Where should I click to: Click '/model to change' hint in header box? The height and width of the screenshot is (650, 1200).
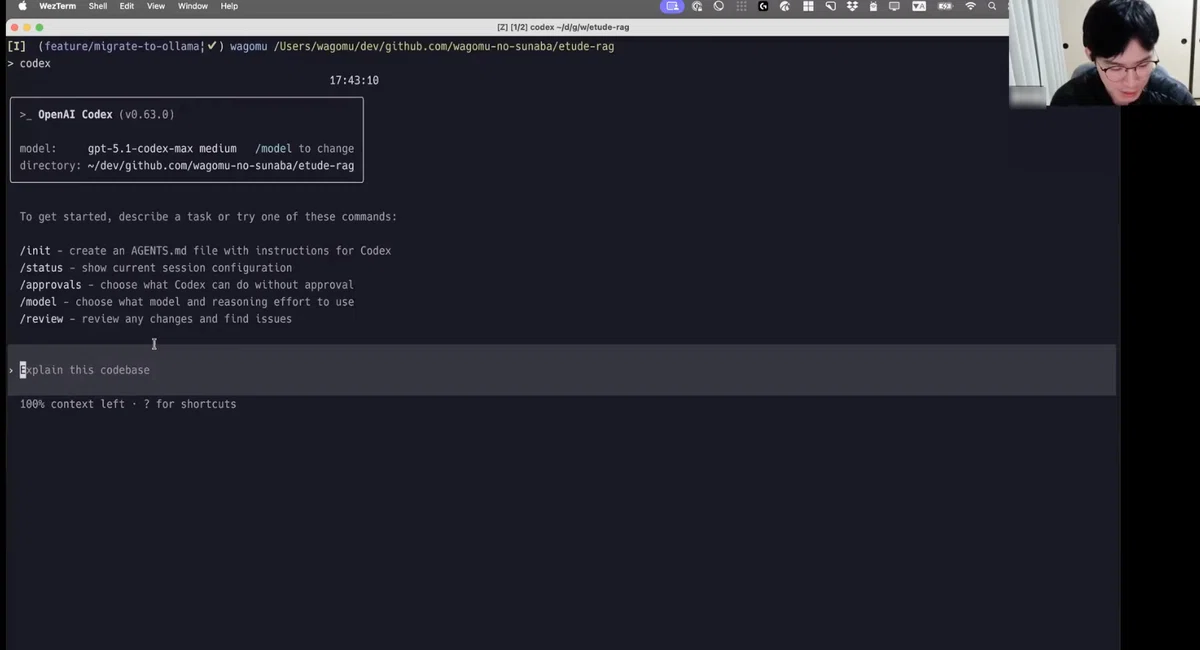304,149
